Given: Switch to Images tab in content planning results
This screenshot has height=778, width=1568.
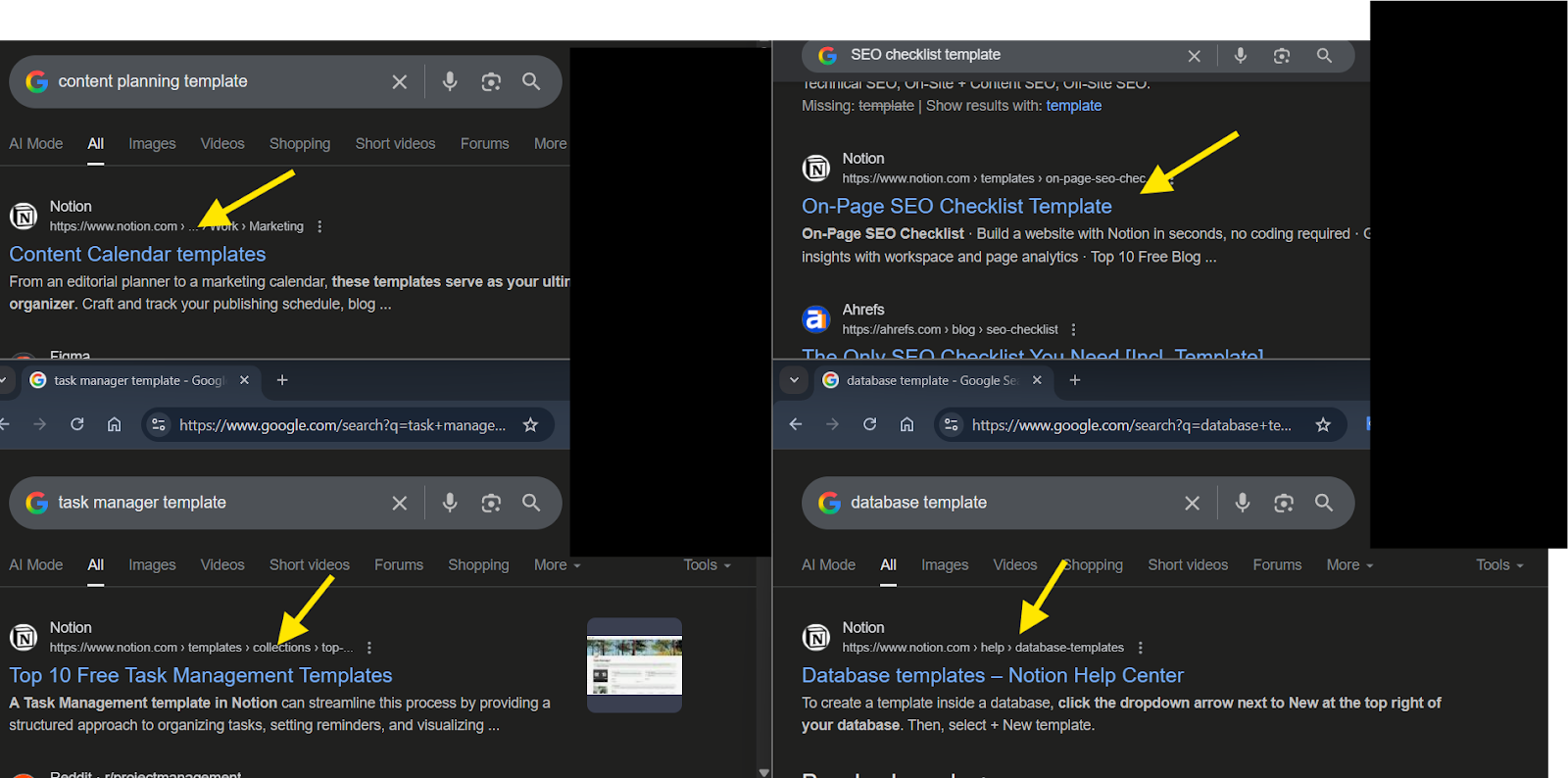Looking at the screenshot, I should (152, 144).
